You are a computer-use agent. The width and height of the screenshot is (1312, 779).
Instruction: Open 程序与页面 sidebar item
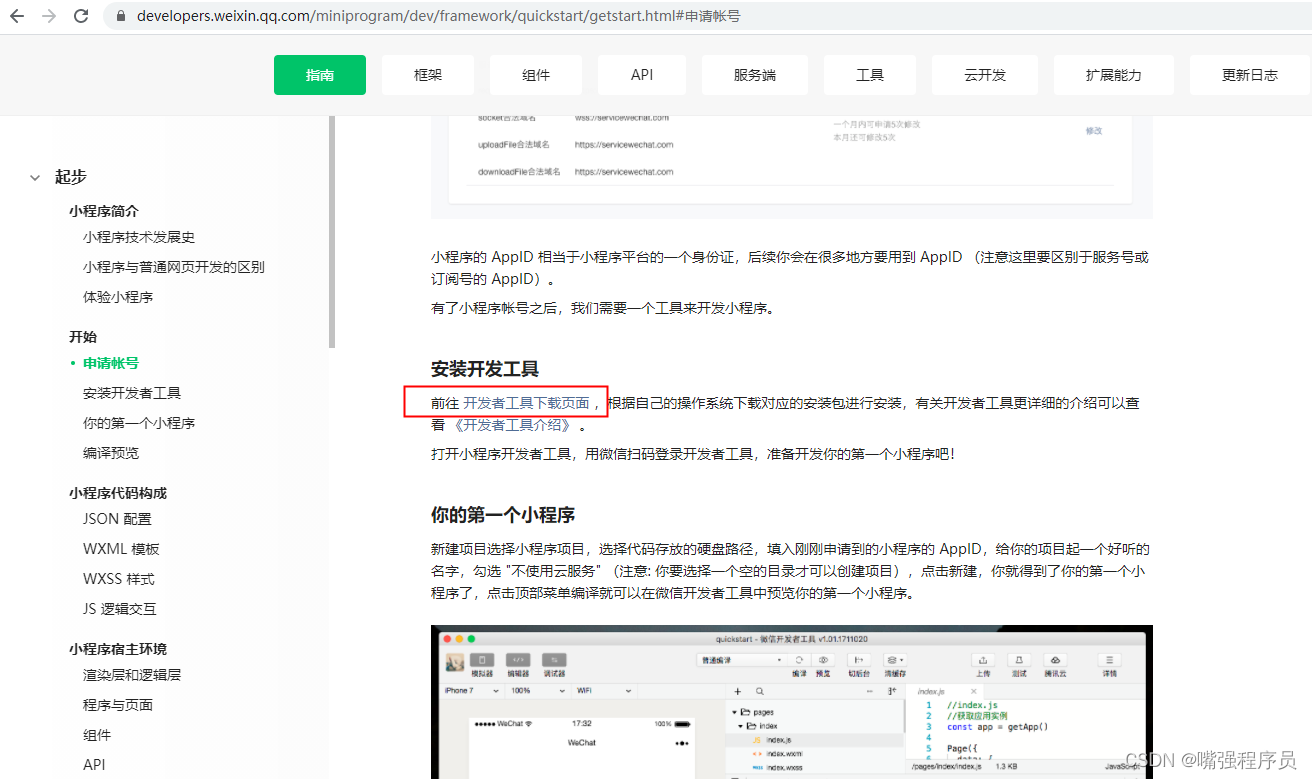[x=118, y=705]
